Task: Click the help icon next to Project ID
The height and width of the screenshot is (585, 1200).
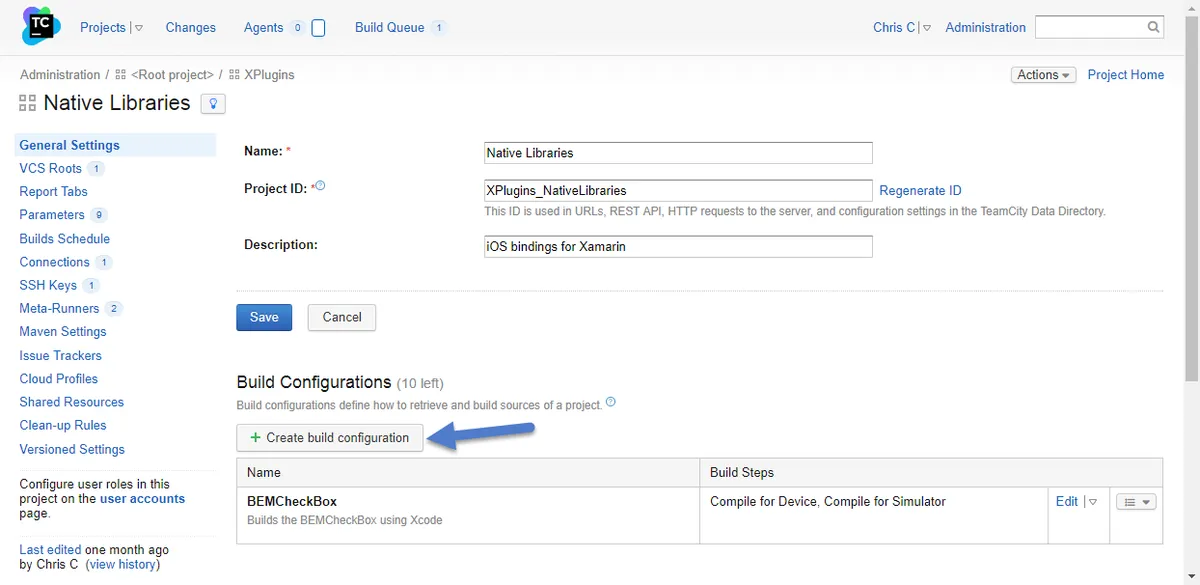Action: [321, 186]
